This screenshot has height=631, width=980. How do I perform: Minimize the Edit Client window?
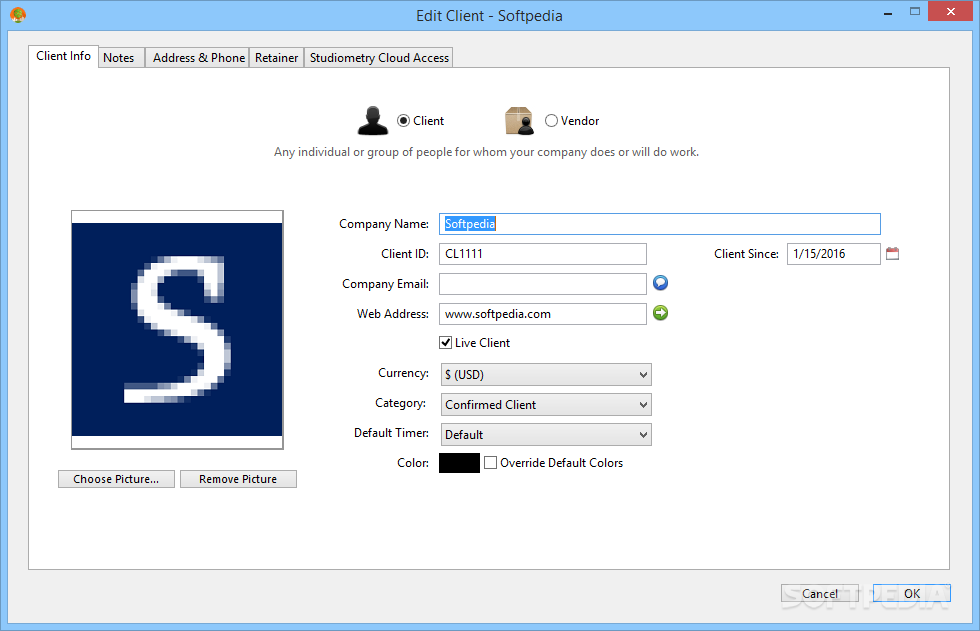(x=888, y=12)
